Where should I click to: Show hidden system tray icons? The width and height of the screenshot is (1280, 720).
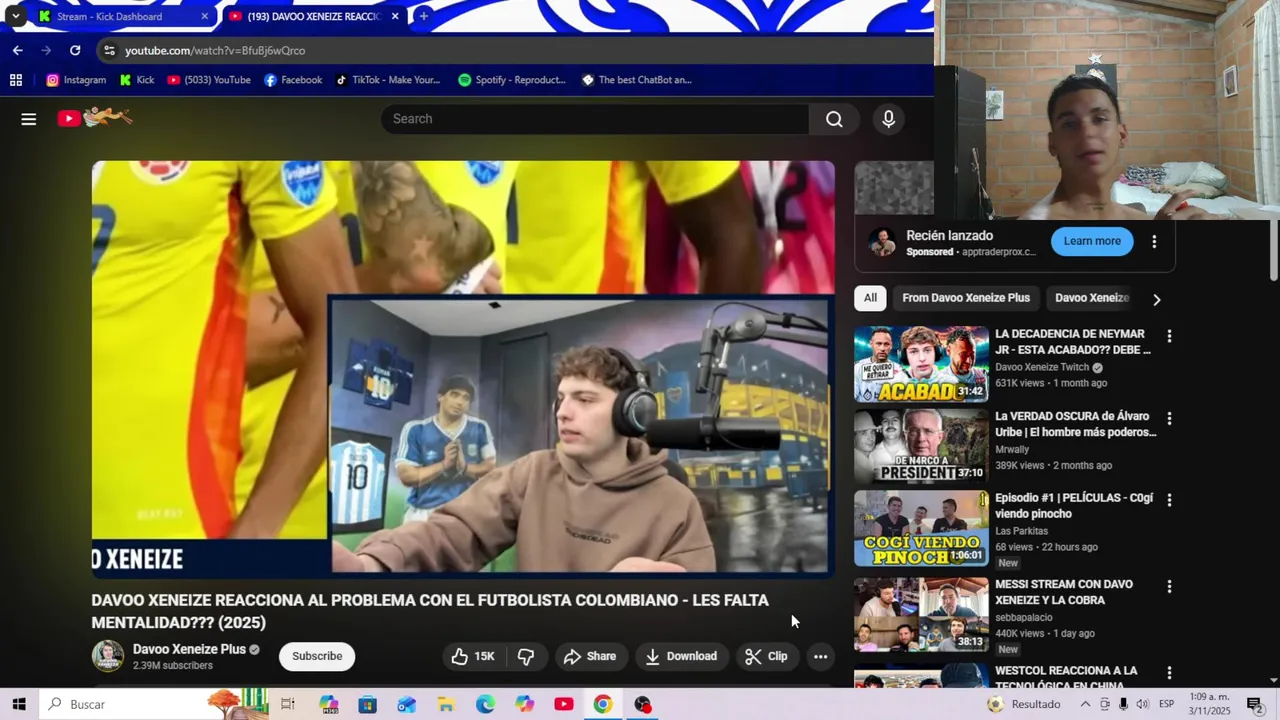point(1085,704)
